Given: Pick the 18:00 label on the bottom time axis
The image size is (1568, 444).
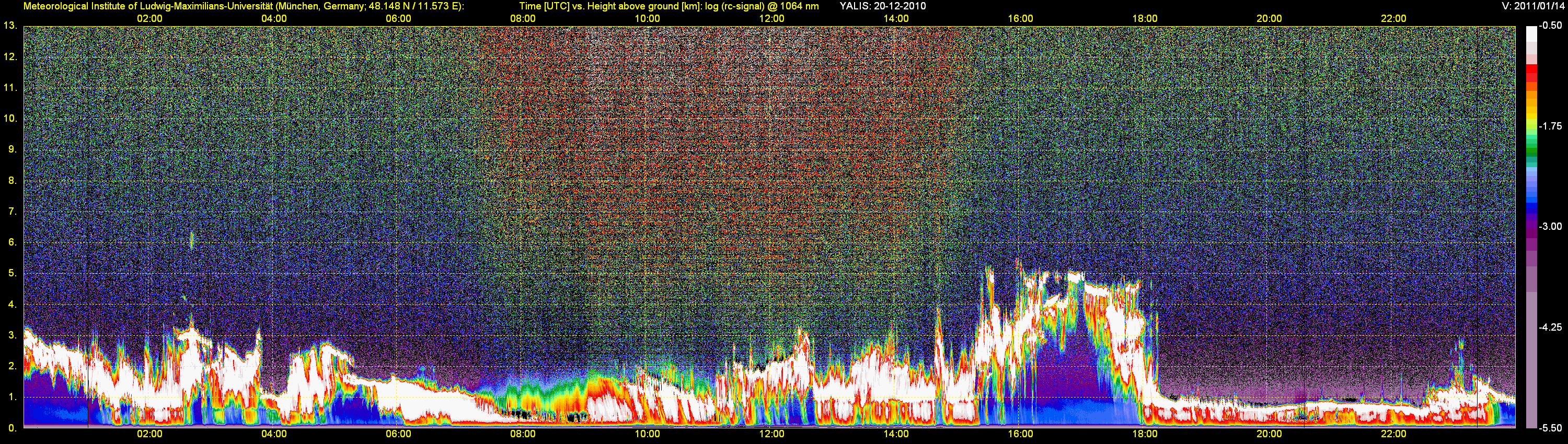Looking at the screenshot, I should click(1145, 434).
